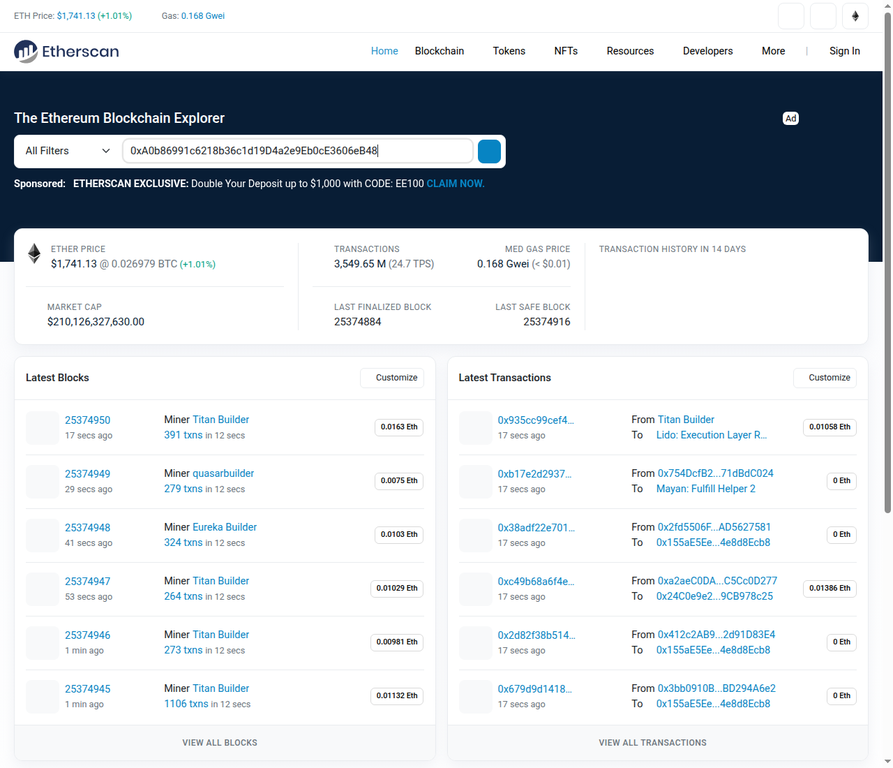
Task: Click the 0.01132 Eth block reward badge
Action: coord(397,696)
